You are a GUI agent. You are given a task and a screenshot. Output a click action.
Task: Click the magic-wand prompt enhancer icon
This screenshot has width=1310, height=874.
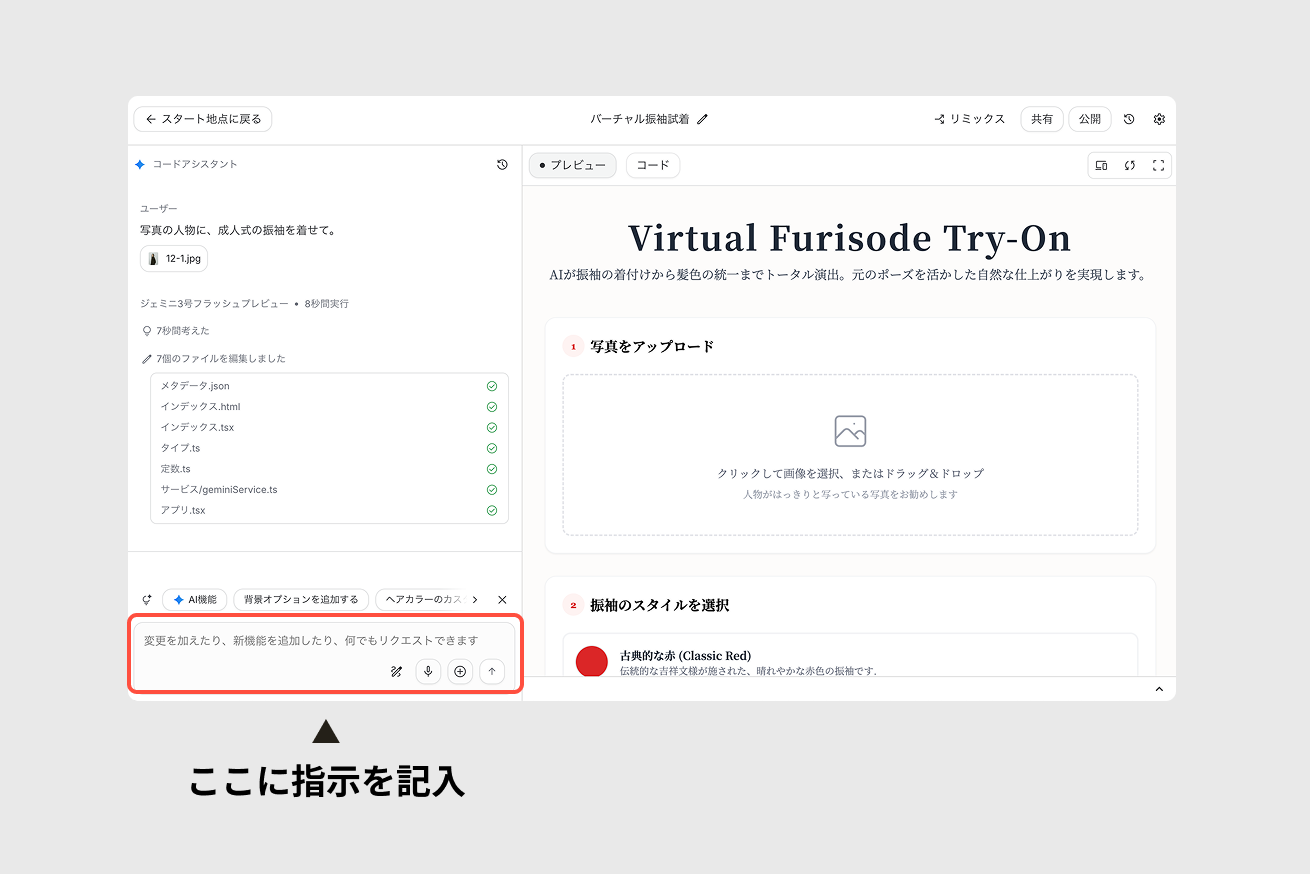(x=396, y=671)
